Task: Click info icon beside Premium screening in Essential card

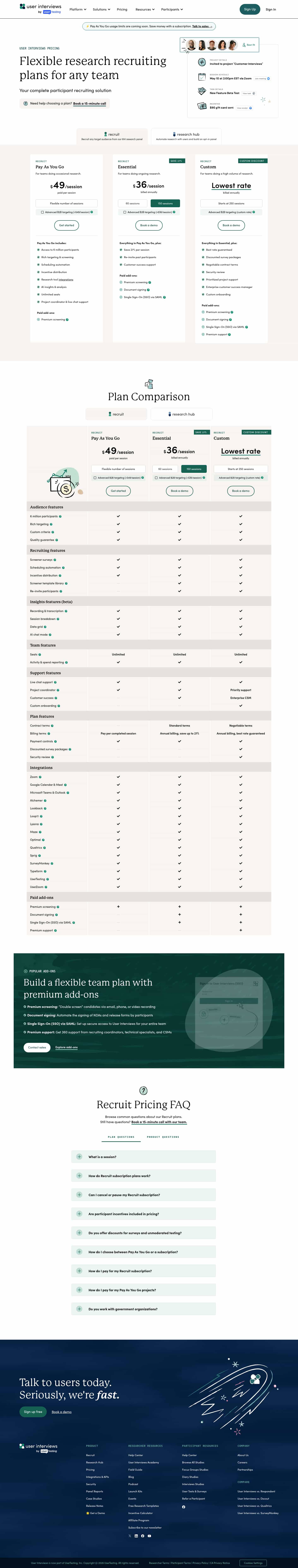Action: [150, 283]
